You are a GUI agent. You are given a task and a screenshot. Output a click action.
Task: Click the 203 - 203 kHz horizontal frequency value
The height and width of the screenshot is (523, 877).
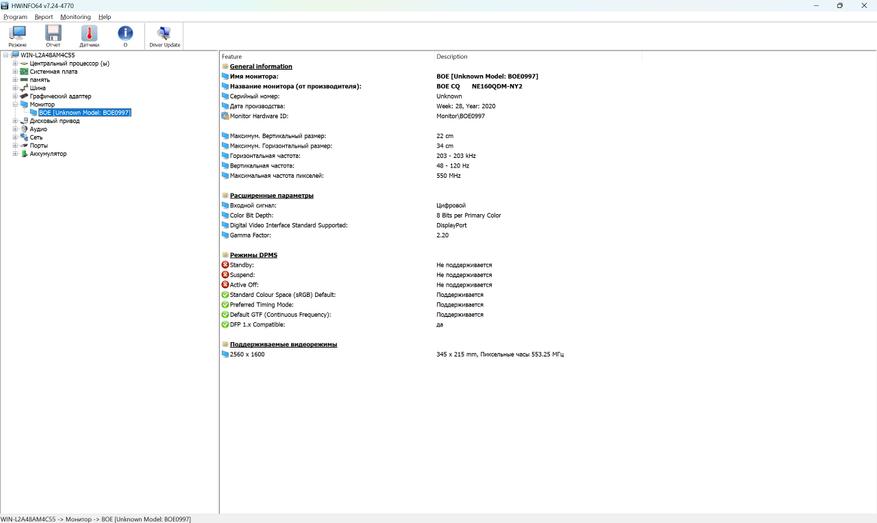(456, 156)
